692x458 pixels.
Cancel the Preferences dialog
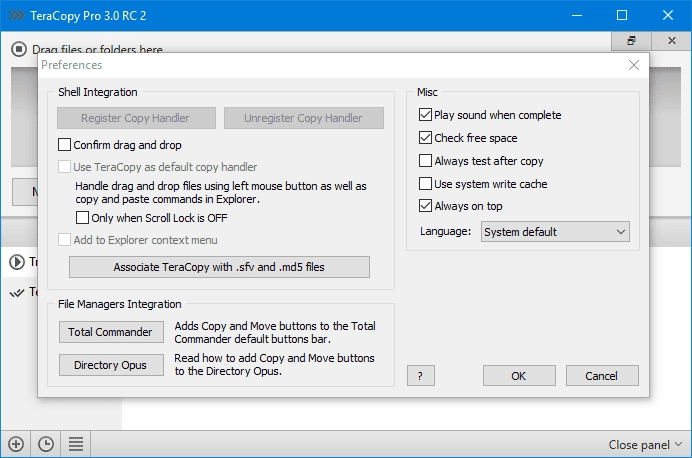pyautogui.click(x=602, y=375)
